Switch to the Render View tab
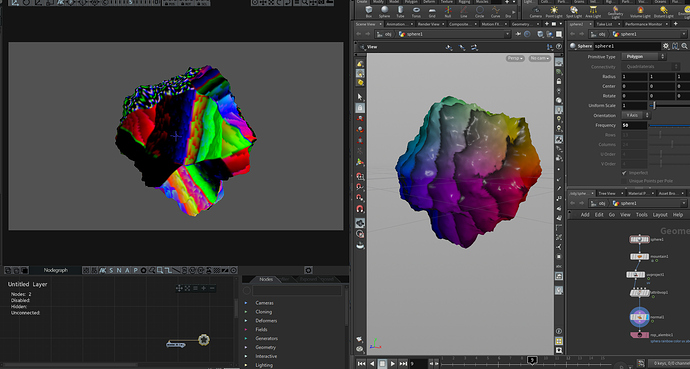The image size is (690, 369). click(429, 24)
